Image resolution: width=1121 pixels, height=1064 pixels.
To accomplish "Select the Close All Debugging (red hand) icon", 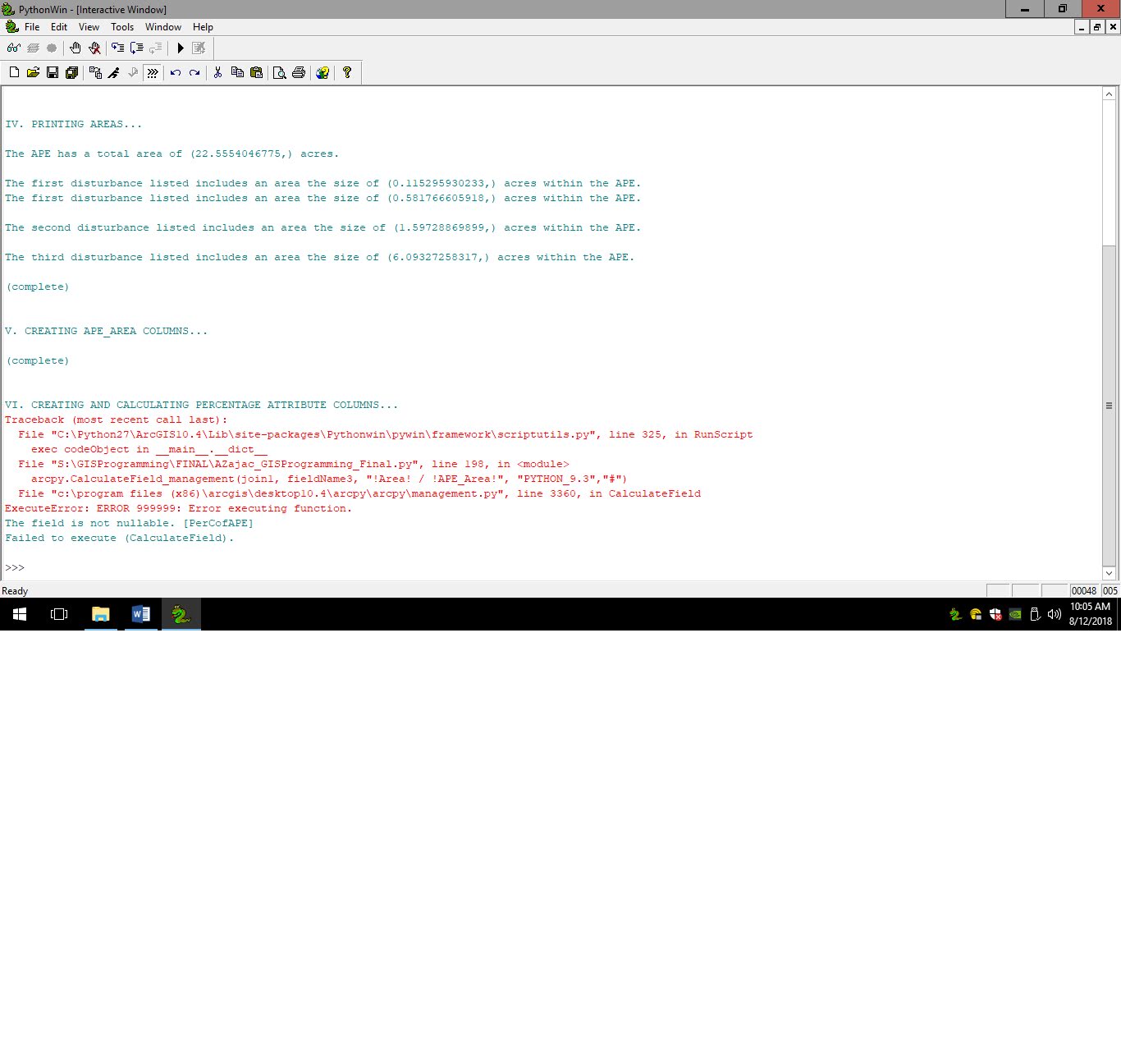I will coord(94,48).
